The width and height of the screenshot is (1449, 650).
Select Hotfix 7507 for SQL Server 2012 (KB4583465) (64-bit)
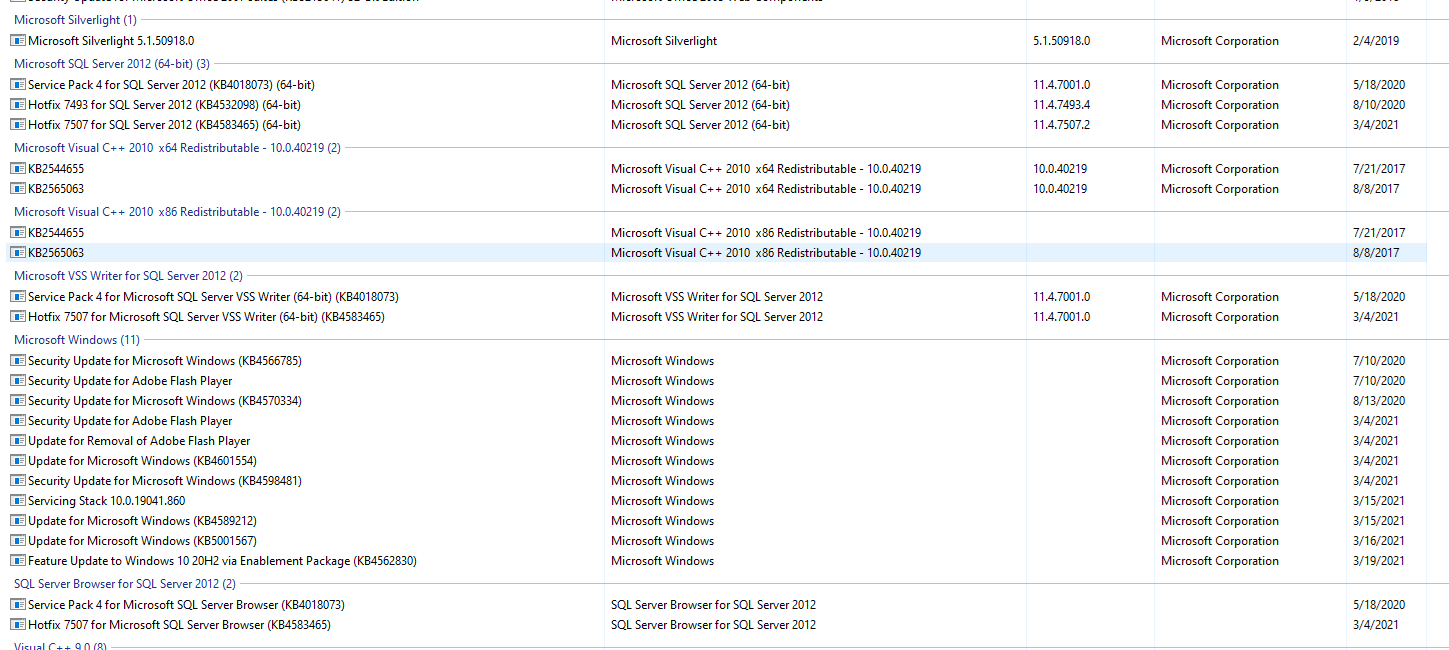(x=164, y=125)
